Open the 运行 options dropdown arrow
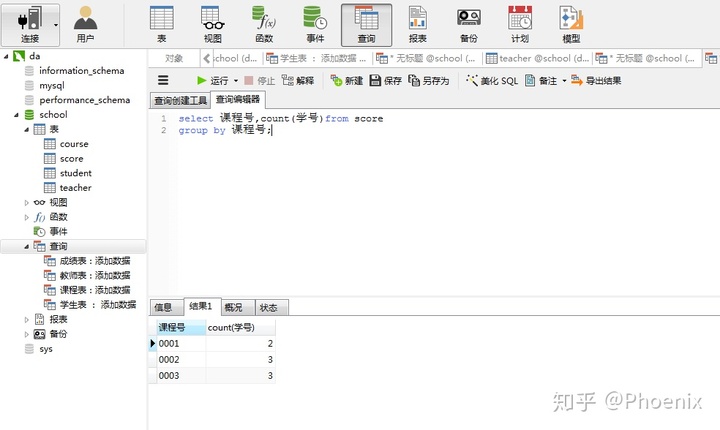 (236, 81)
